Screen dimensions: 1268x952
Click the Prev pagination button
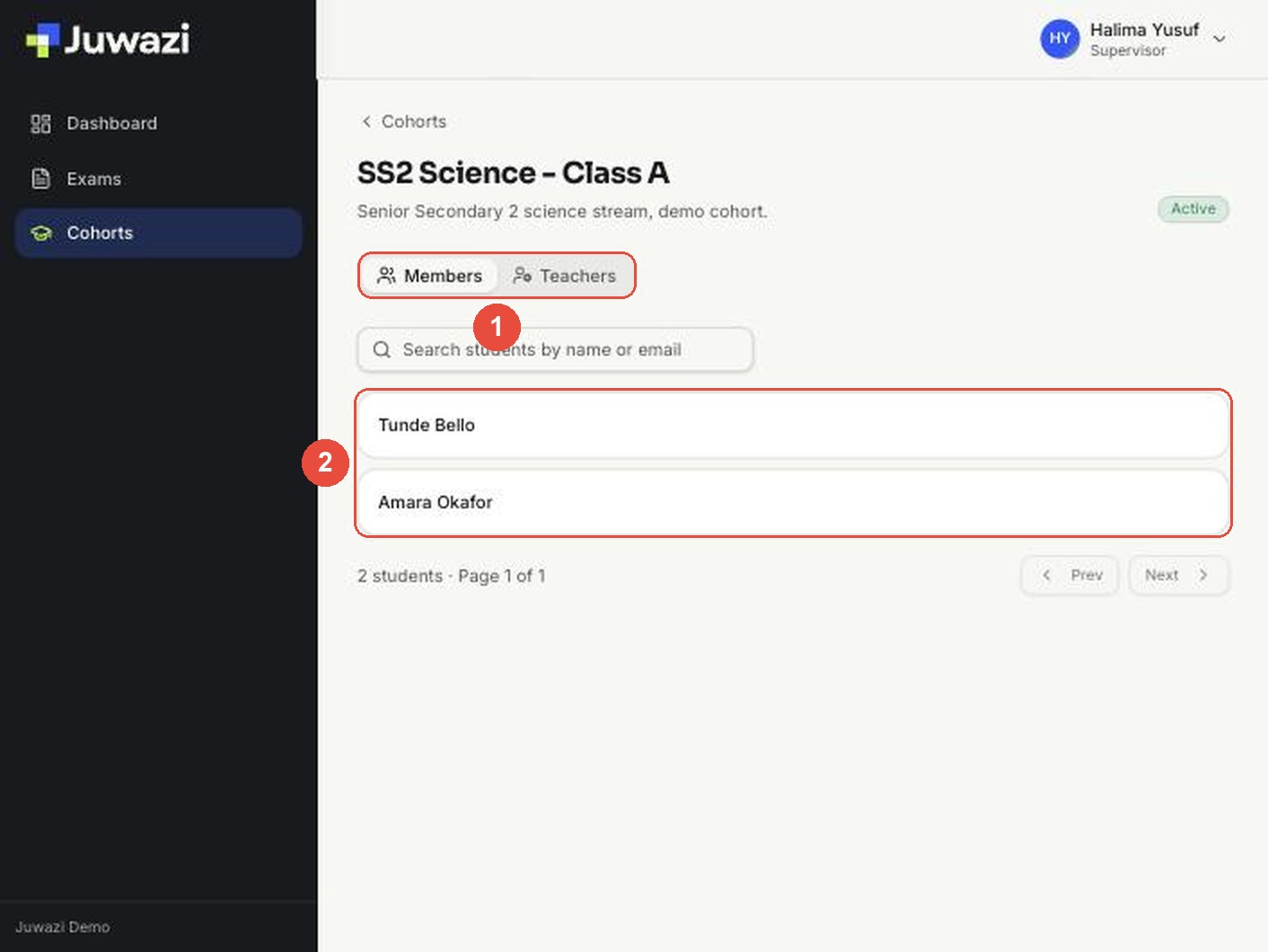[1070, 575]
